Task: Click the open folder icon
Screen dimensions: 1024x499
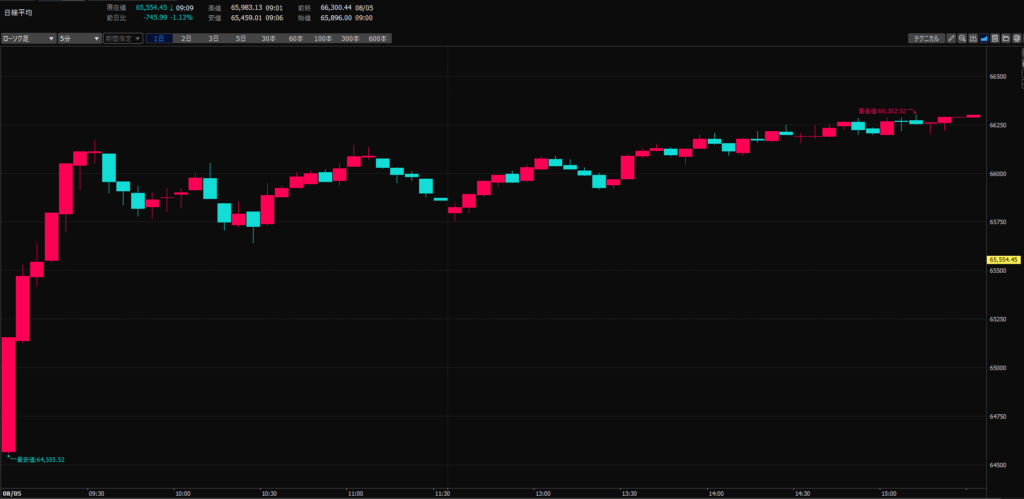Action: (1006, 39)
